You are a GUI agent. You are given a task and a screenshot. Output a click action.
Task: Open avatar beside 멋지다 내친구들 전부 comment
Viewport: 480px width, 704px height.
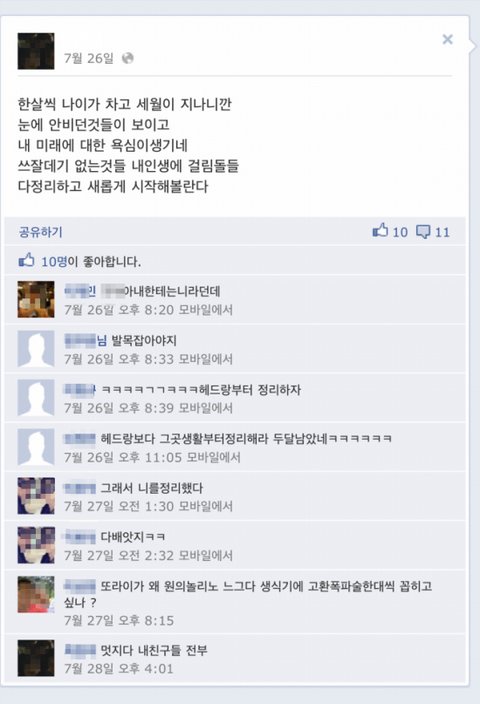click(36, 658)
